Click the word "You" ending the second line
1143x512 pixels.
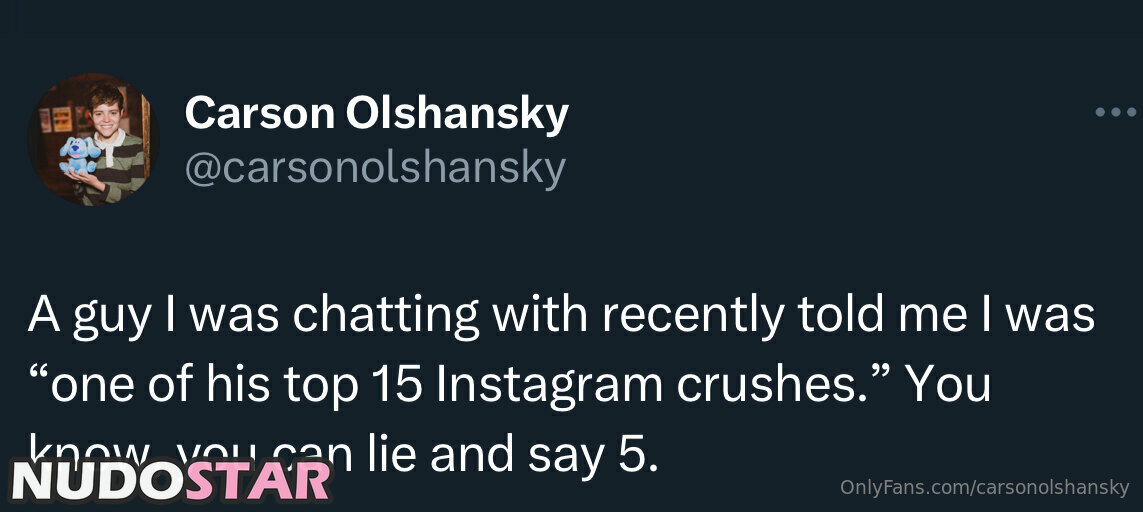[x=947, y=385]
